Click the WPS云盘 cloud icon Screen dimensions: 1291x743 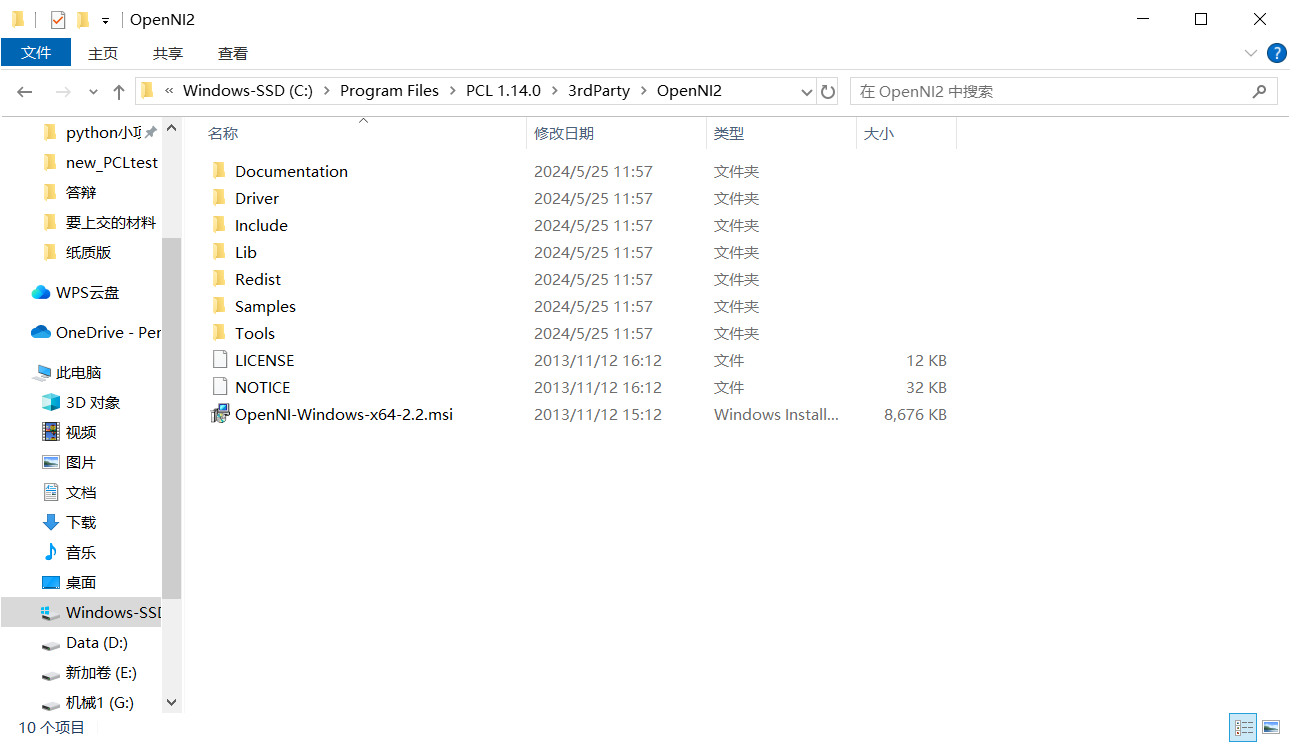[x=41, y=293]
